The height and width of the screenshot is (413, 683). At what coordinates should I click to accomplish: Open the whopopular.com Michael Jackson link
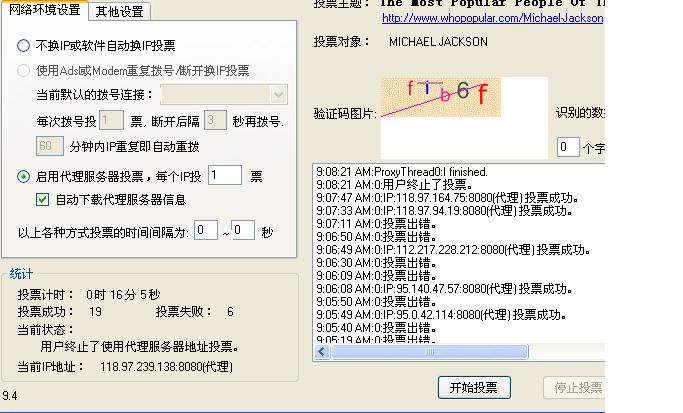coord(492,18)
